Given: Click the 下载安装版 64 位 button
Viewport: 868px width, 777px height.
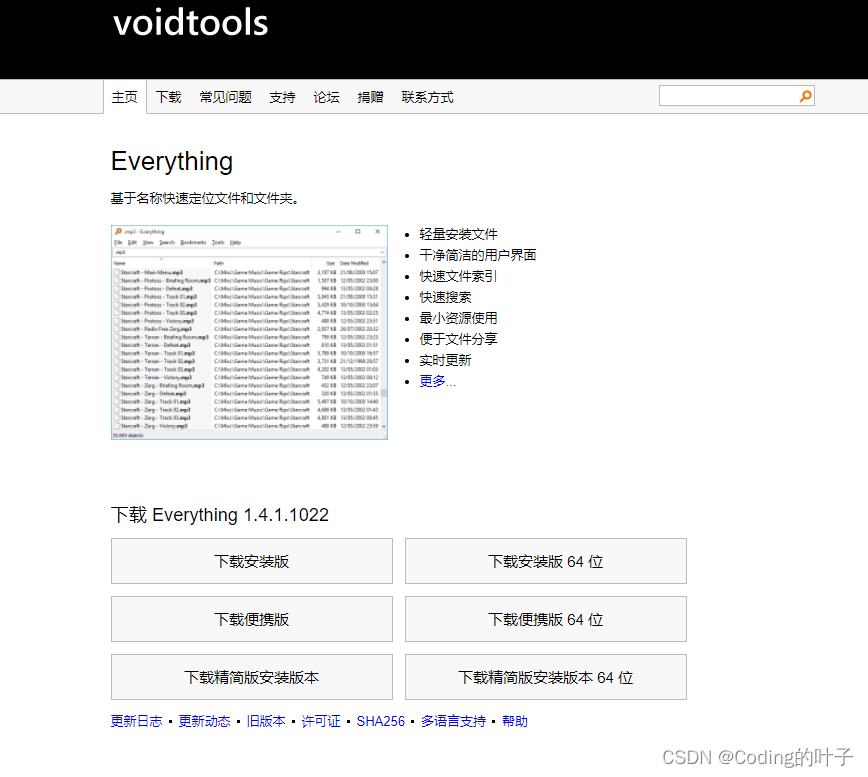Looking at the screenshot, I should [x=545, y=561].
